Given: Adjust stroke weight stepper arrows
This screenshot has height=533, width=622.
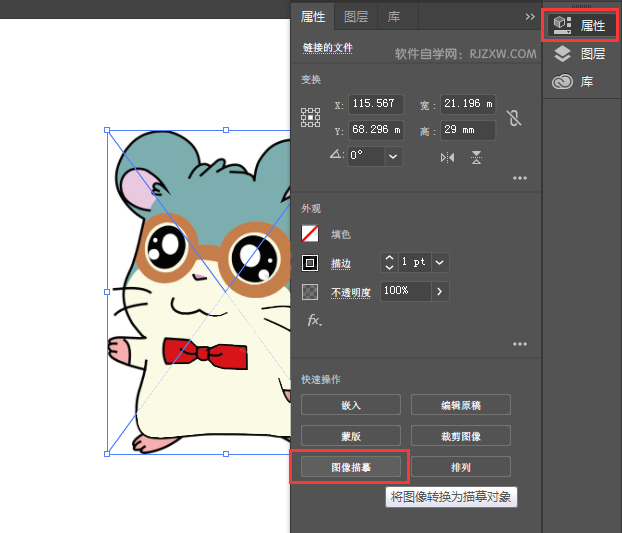Looking at the screenshot, I should coord(389,262).
